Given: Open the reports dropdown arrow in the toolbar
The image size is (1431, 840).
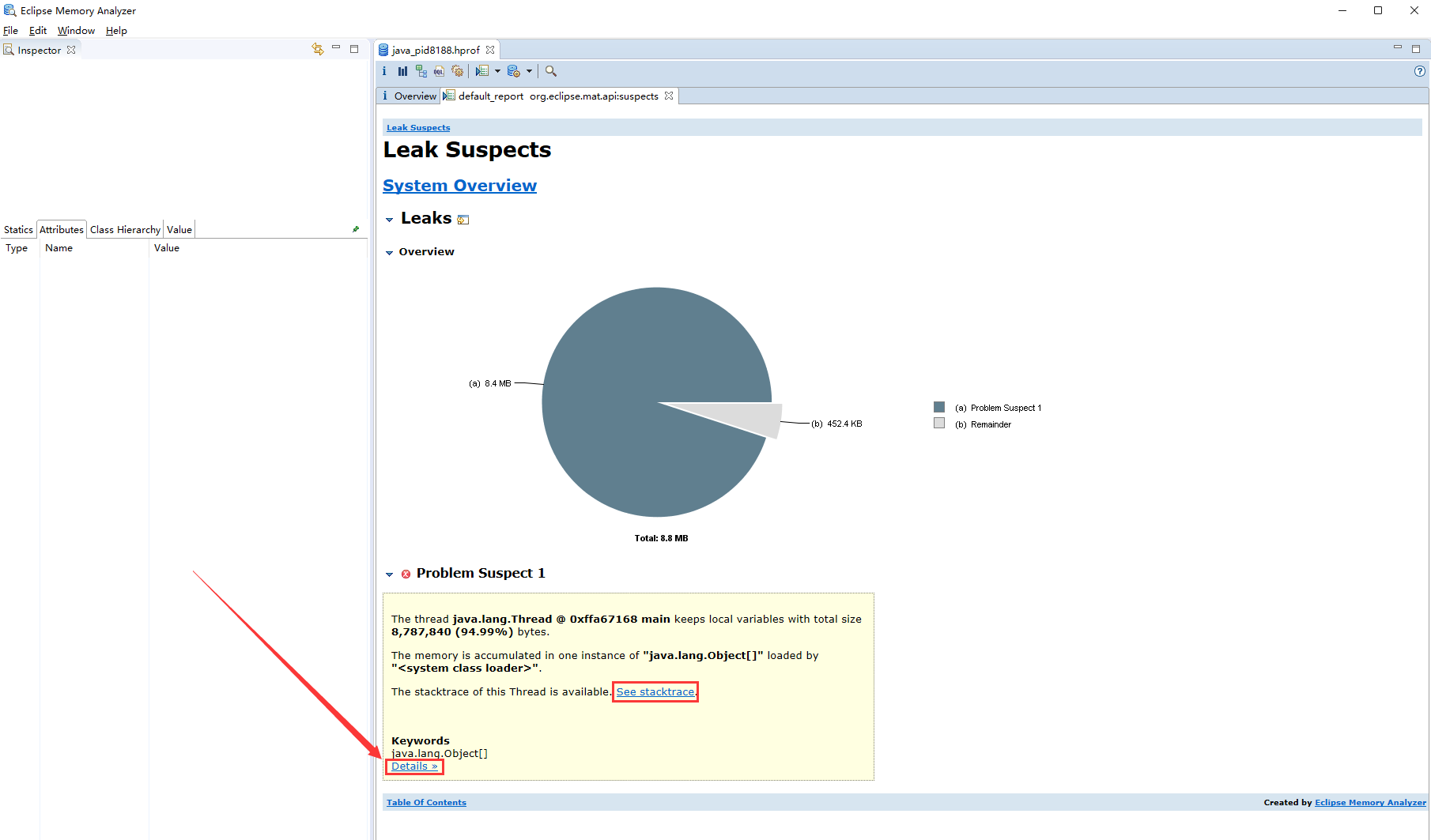Looking at the screenshot, I should pyautogui.click(x=497, y=71).
